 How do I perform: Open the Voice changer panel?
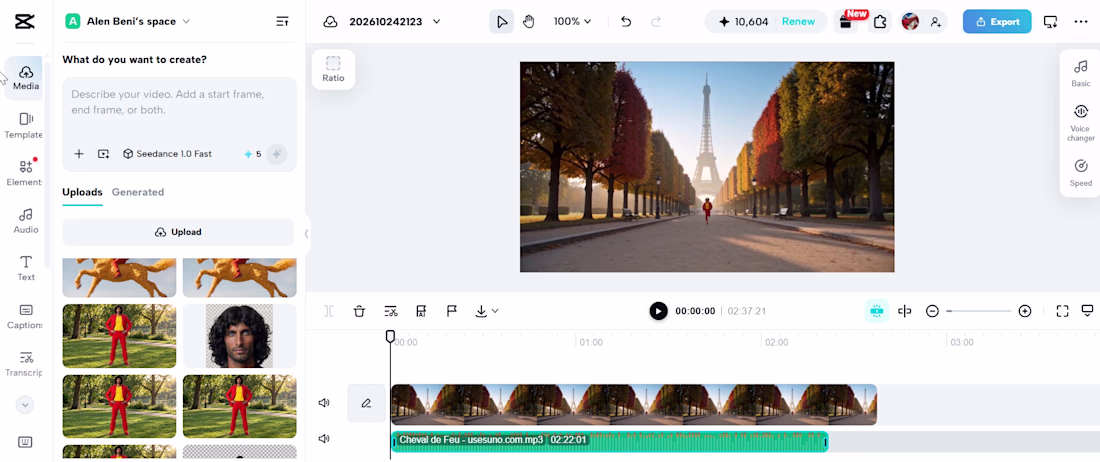pyautogui.click(x=1081, y=123)
